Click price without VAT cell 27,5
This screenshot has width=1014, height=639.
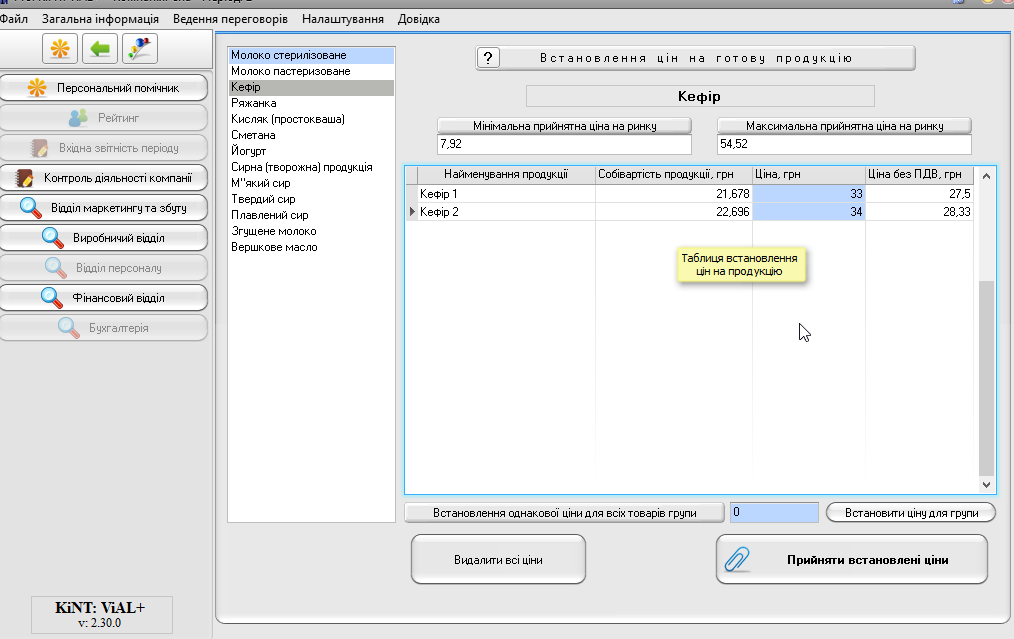coord(919,193)
